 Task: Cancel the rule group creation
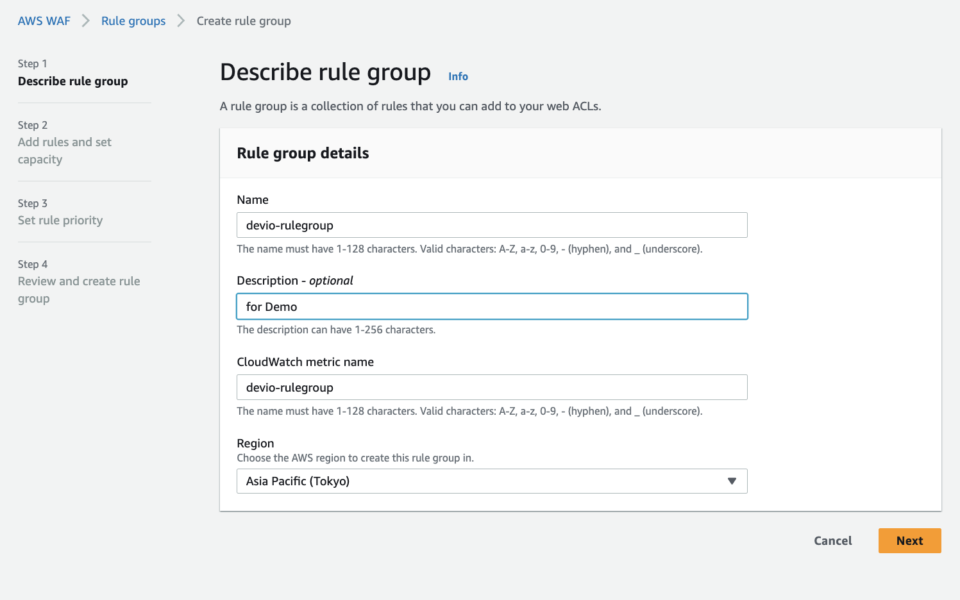pyautogui.click(x=832, y=540)
